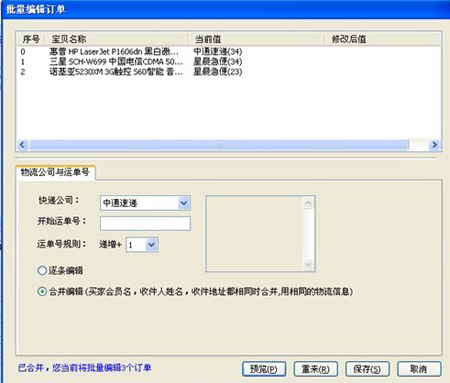Click the order list horizontal scrollbar thumb
This screenshot has width=450, height=383.
[x=219, y=145]
